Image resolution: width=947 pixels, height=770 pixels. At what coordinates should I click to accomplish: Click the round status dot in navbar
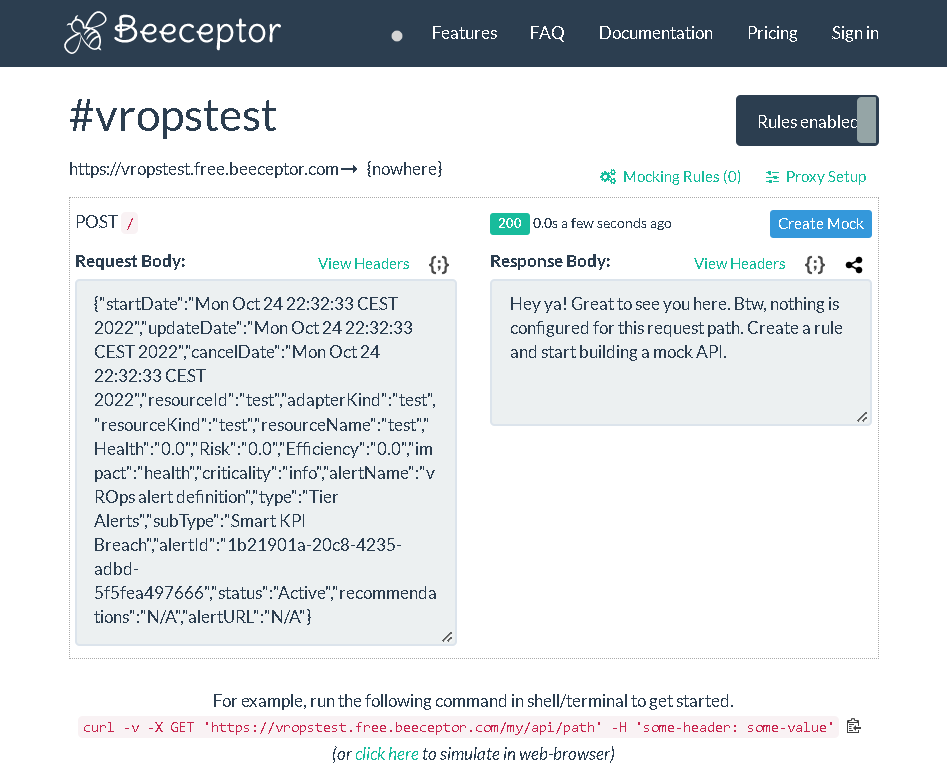(397, 36)
